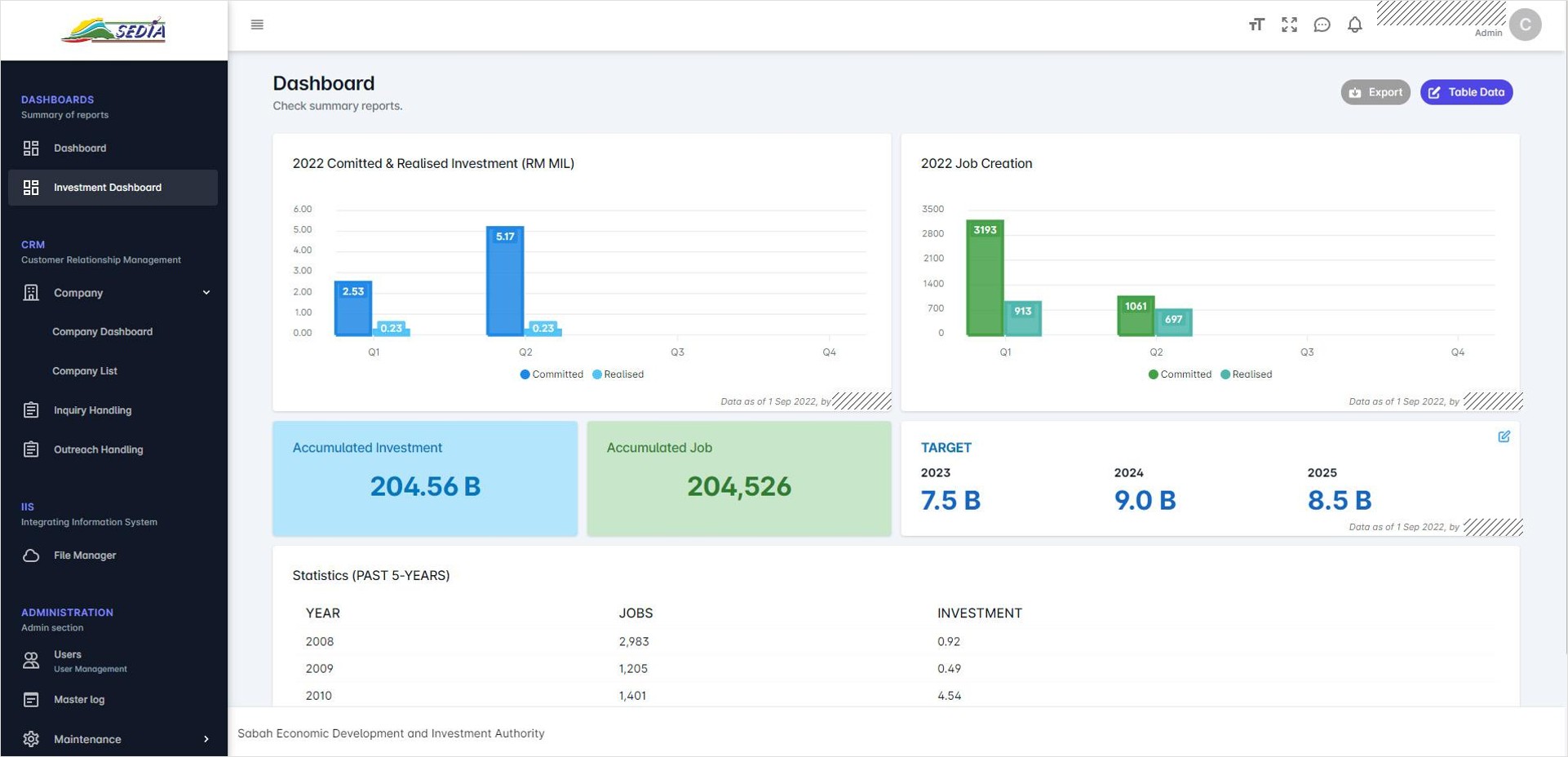Open Investment Dashboard in sidebar

pyautogui.click(x=107, y=188)
